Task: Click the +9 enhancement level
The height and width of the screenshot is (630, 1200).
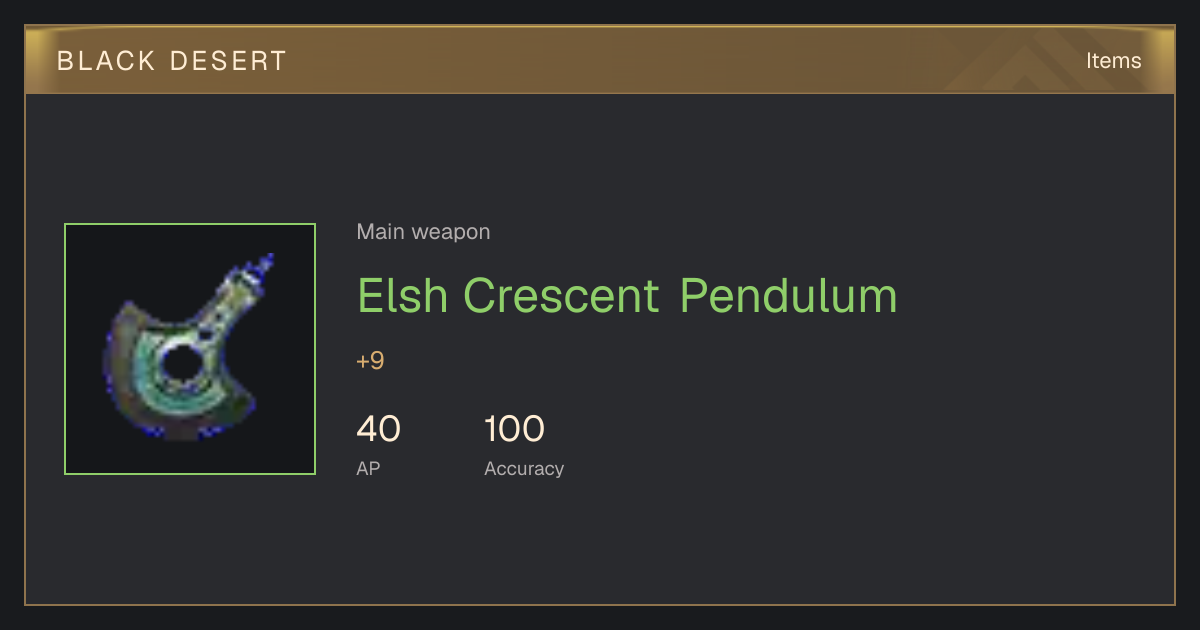Action: point(370,361)
